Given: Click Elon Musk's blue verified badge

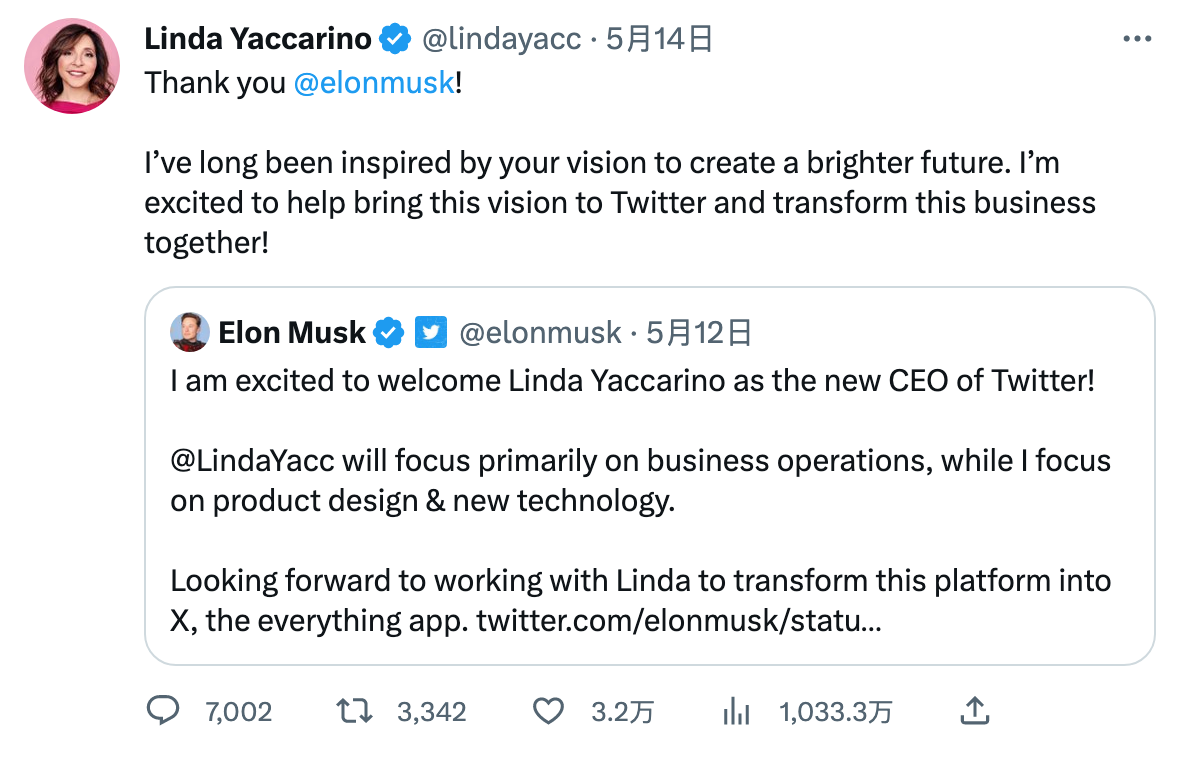Looking at the screenshot, I should [x=389, y=333].
